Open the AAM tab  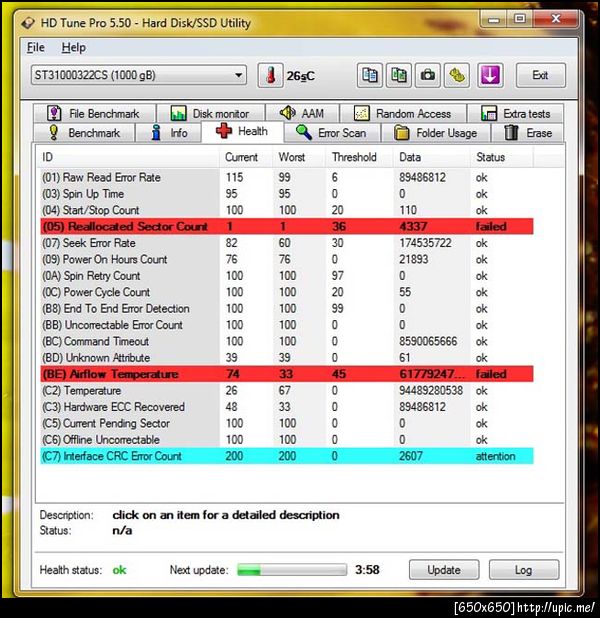click(302, 114)
